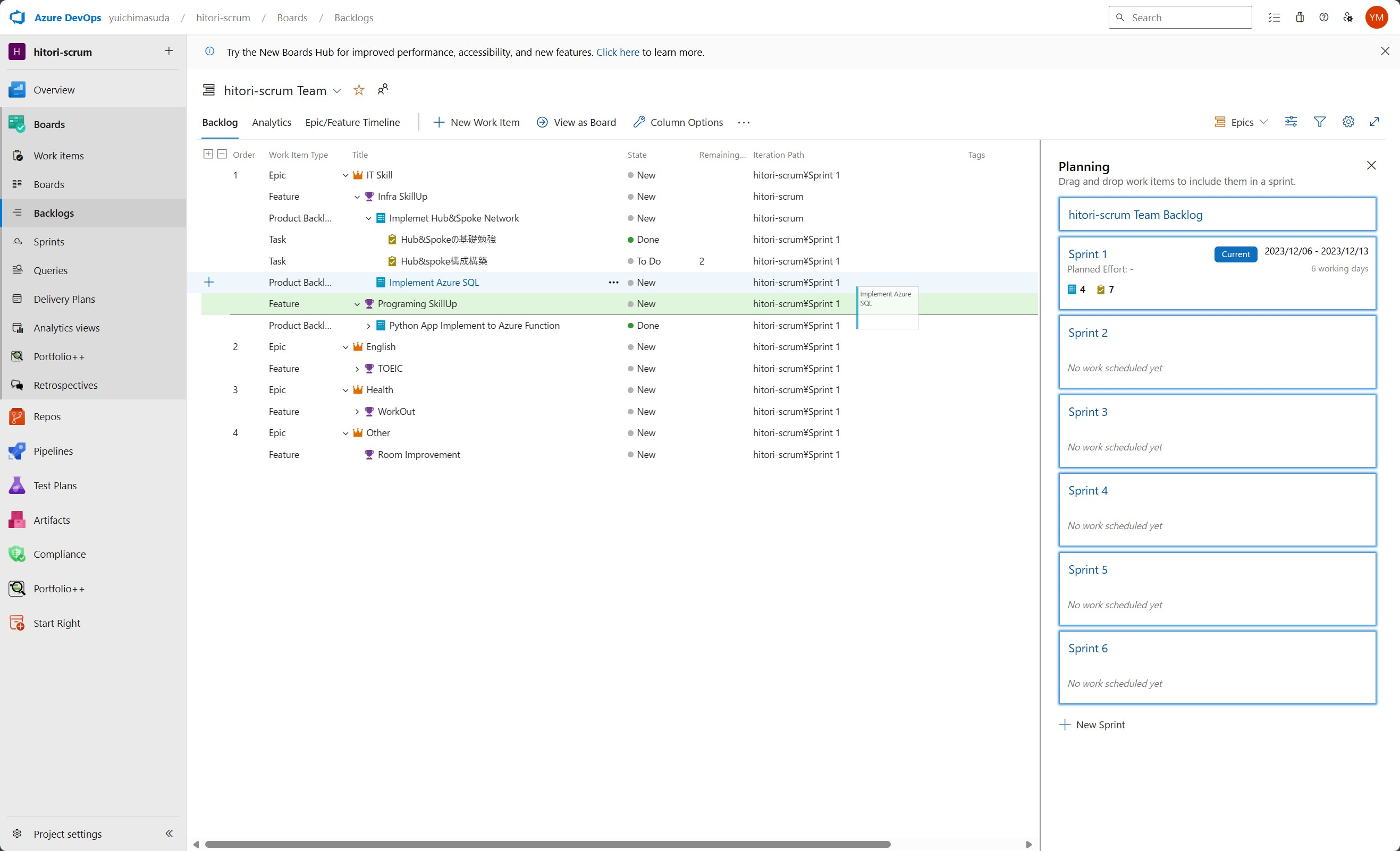Collapse the sidebar navigation double chevron
Screen dimensions: 1400x851
(168, 833)
